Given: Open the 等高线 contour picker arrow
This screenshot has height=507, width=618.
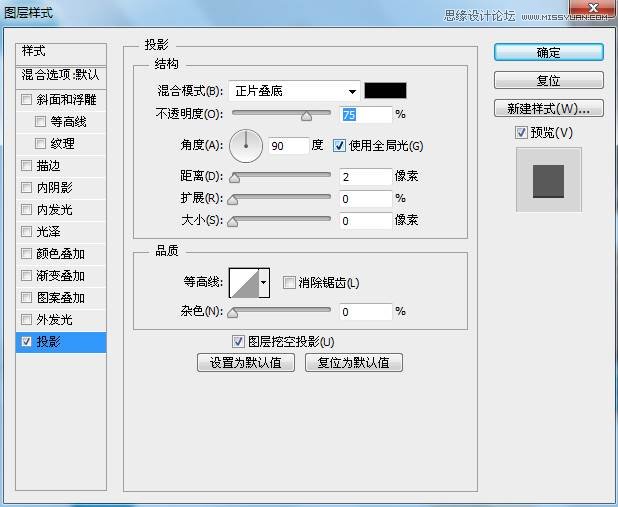Looking at the screenshot, I should point(264,282).
